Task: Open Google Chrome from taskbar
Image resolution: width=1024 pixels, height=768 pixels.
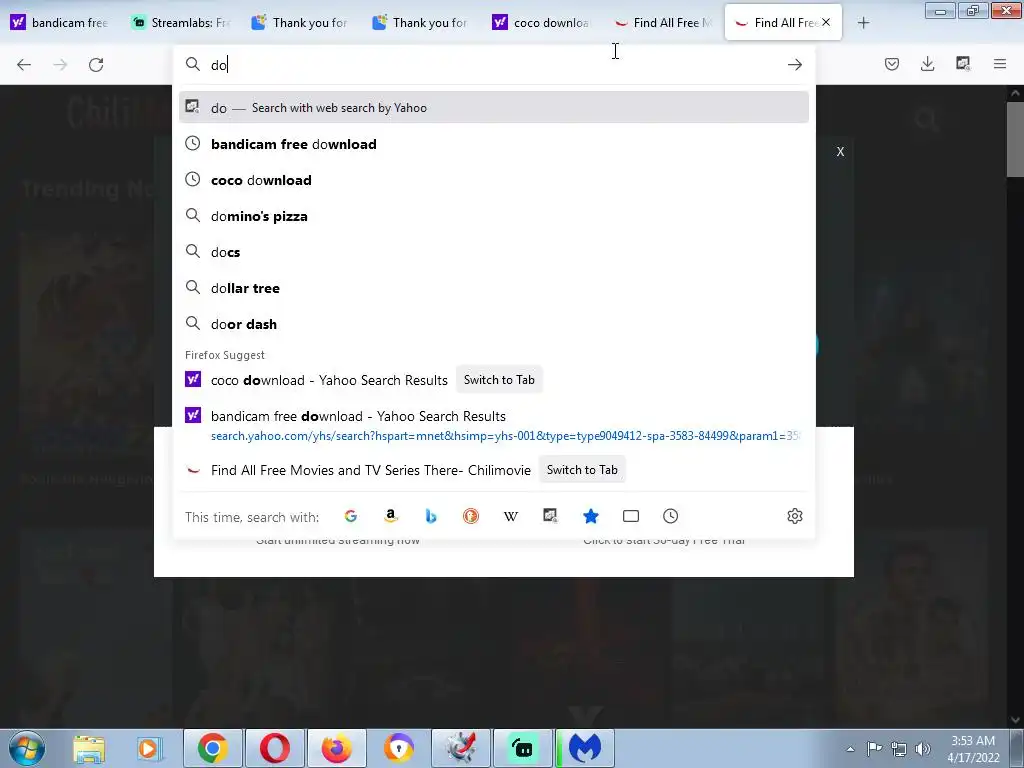Action: [x=213, y=748]
